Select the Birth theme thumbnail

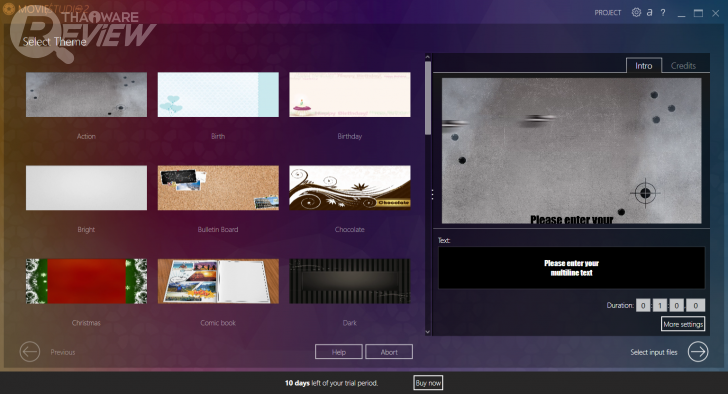pos(218,95)
